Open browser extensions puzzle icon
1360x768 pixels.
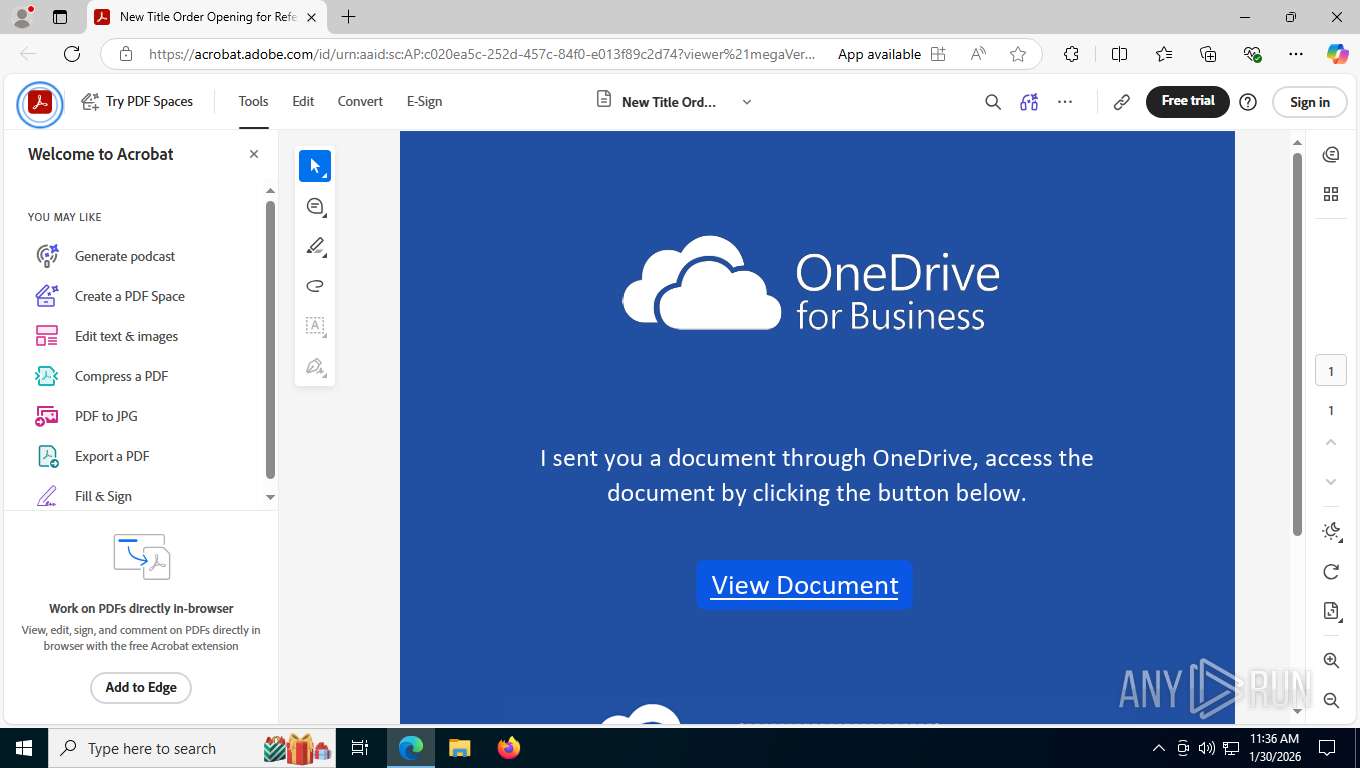pos(1071,54)
